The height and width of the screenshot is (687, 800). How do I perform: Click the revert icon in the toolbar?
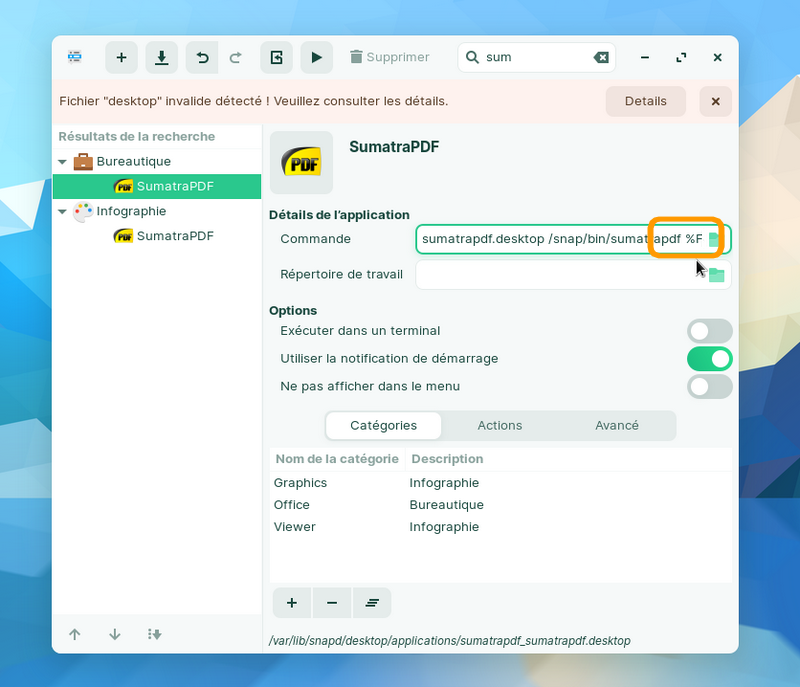click(276, 58)
